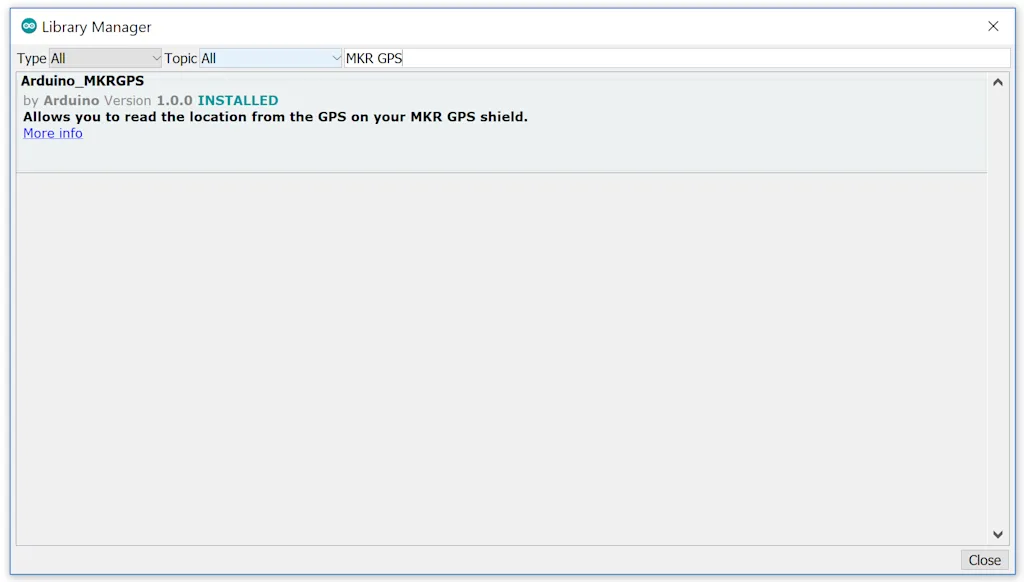Click the Close button at bottom

click(984, 560)
